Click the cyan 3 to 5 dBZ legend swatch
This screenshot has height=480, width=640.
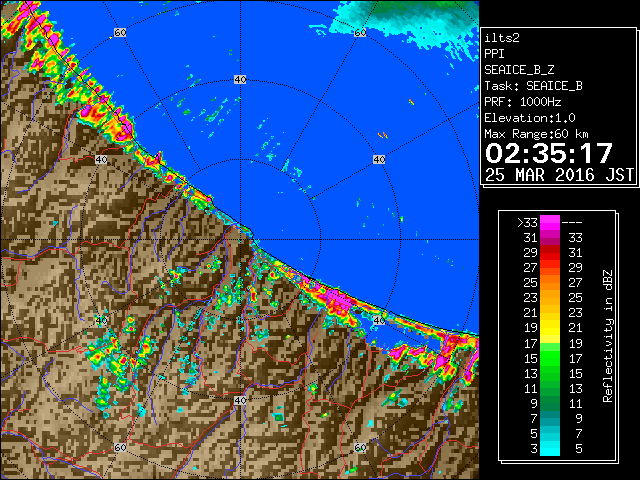click(549, 449)
